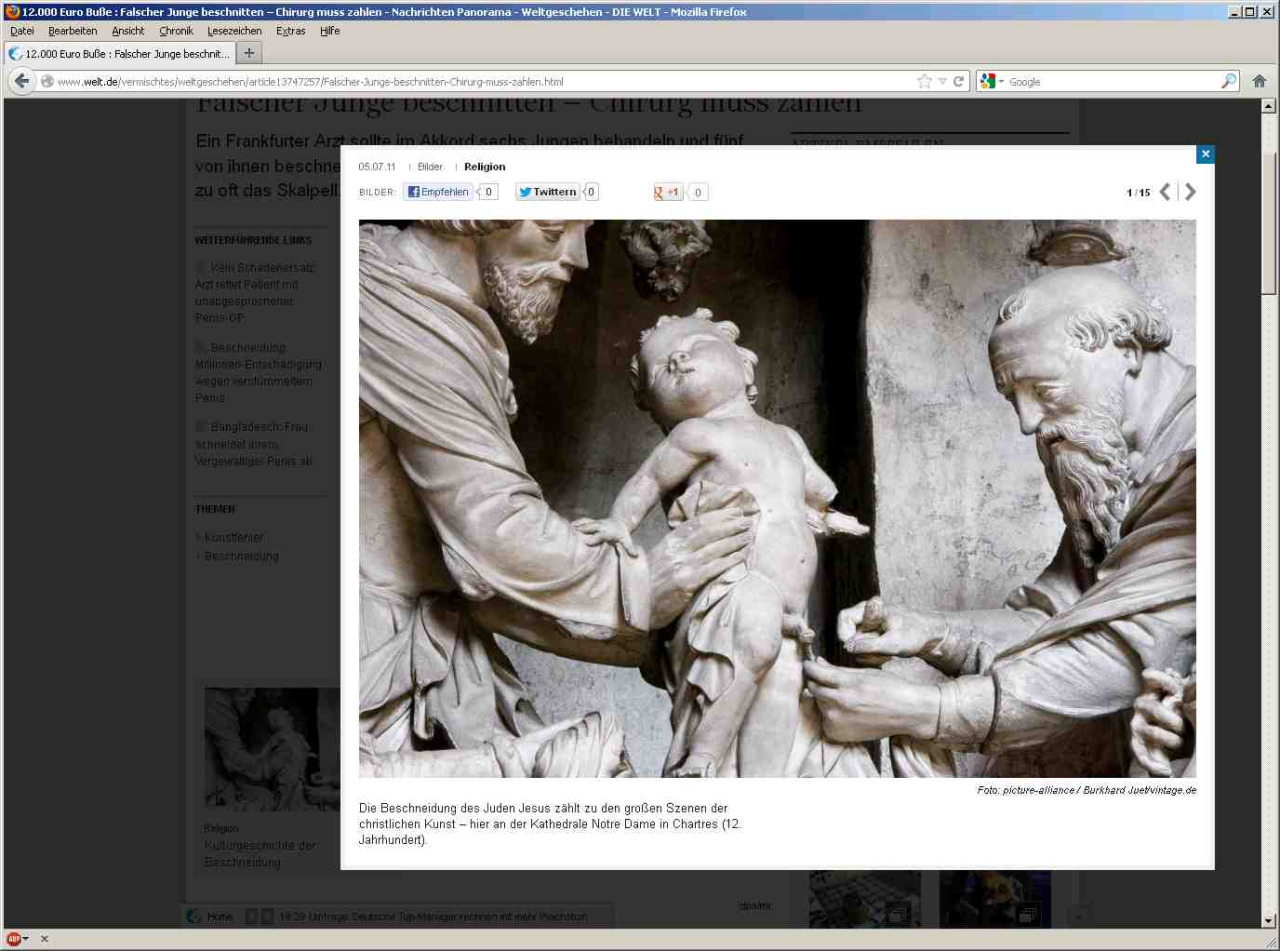Open the Bilder breadcrumb link
Image resolution: width=1280 pixels, height=951 pixels.
click(x=430, y=167)
